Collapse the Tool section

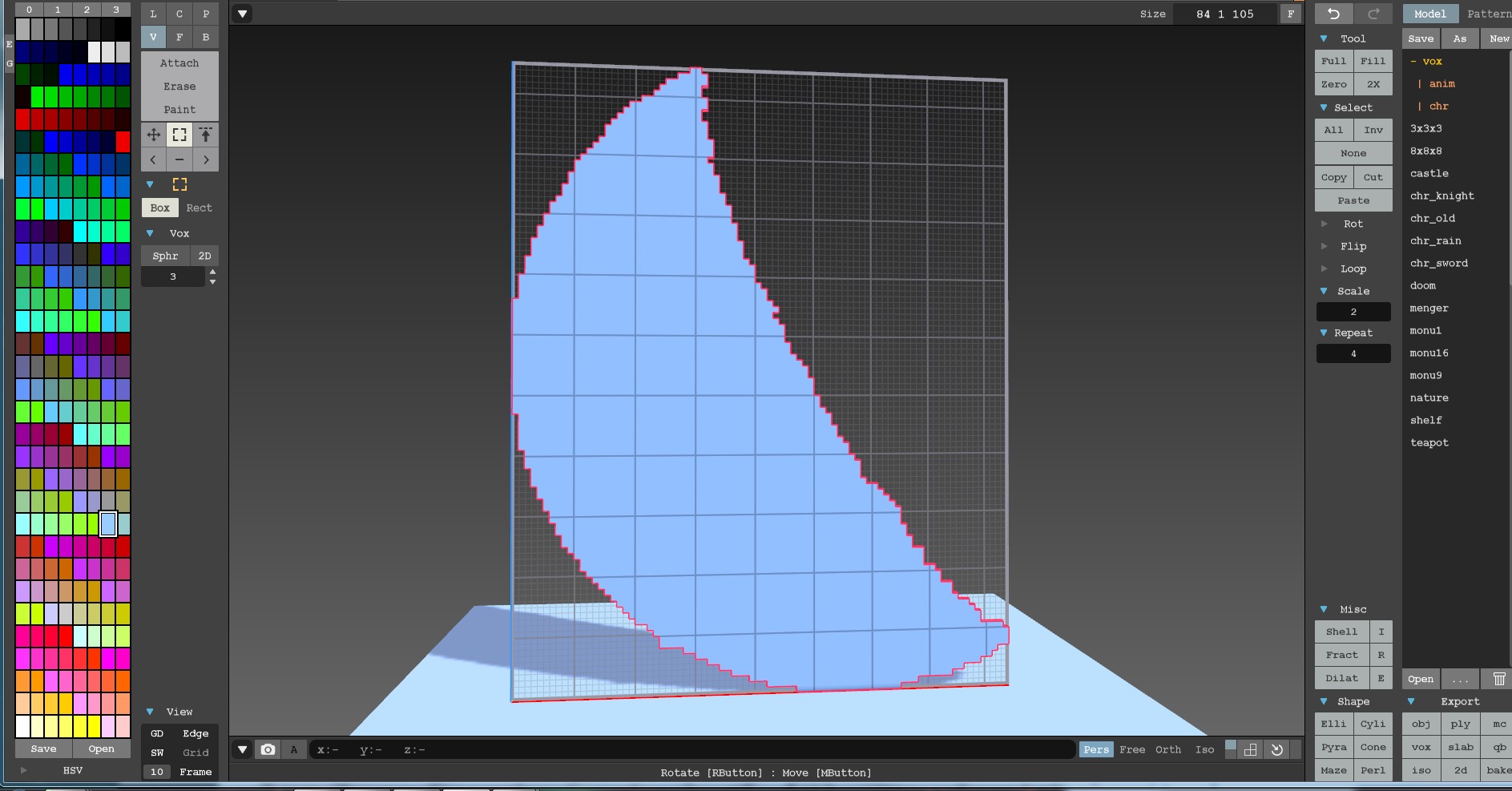(x=1324, y=38)
